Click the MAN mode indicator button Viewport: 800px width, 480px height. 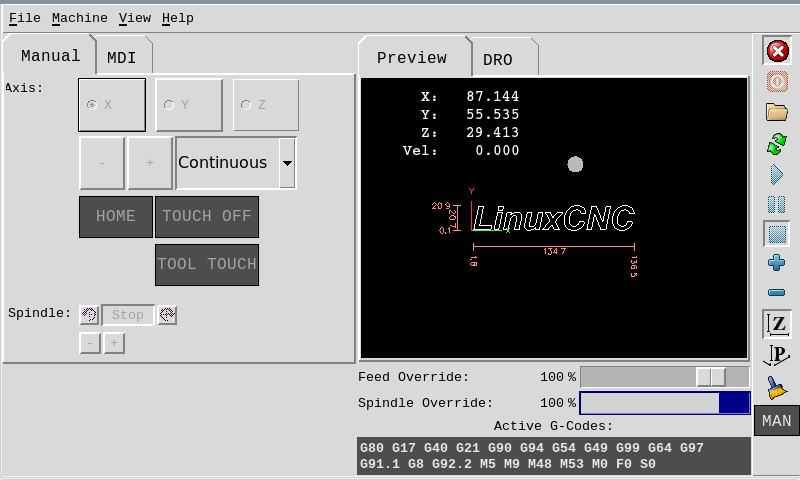(x=777, y=421)
